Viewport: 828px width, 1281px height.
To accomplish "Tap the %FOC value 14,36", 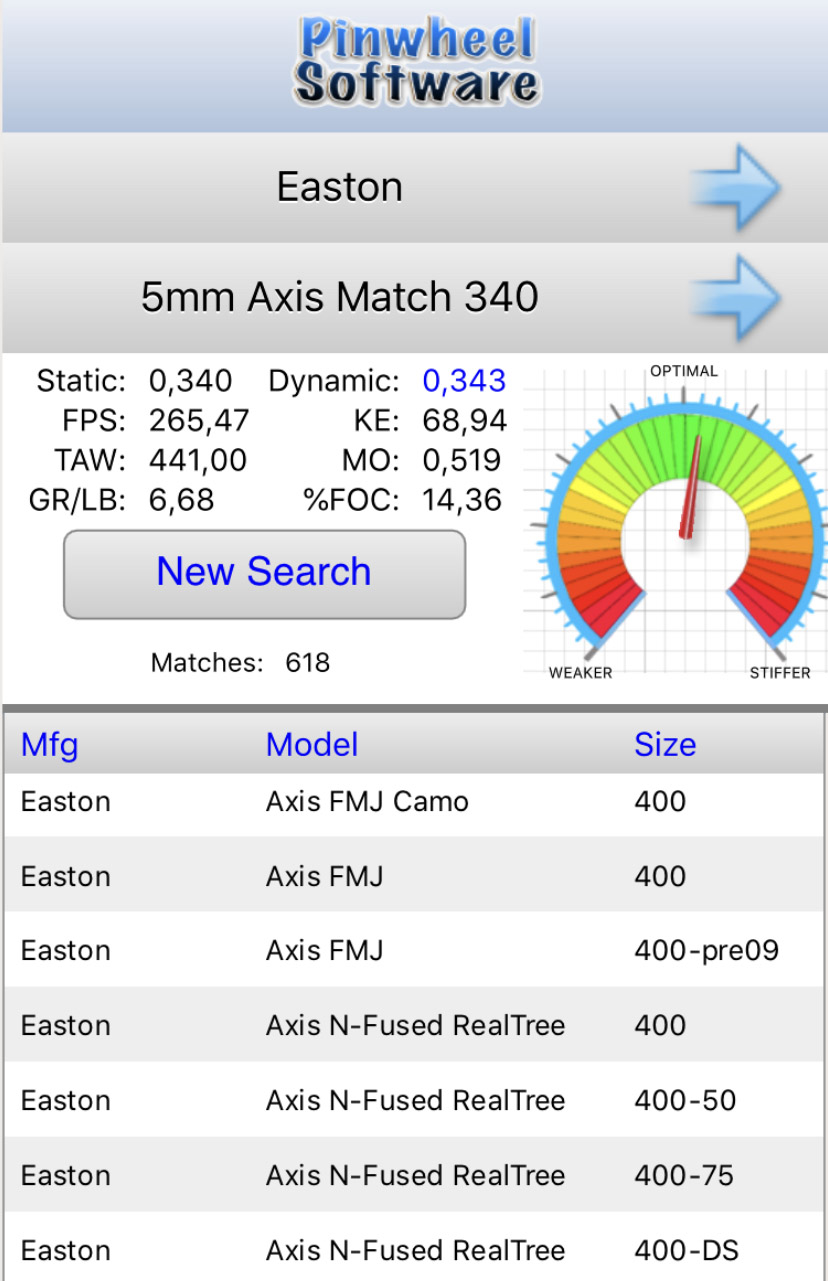I will [x=464, y=500].
